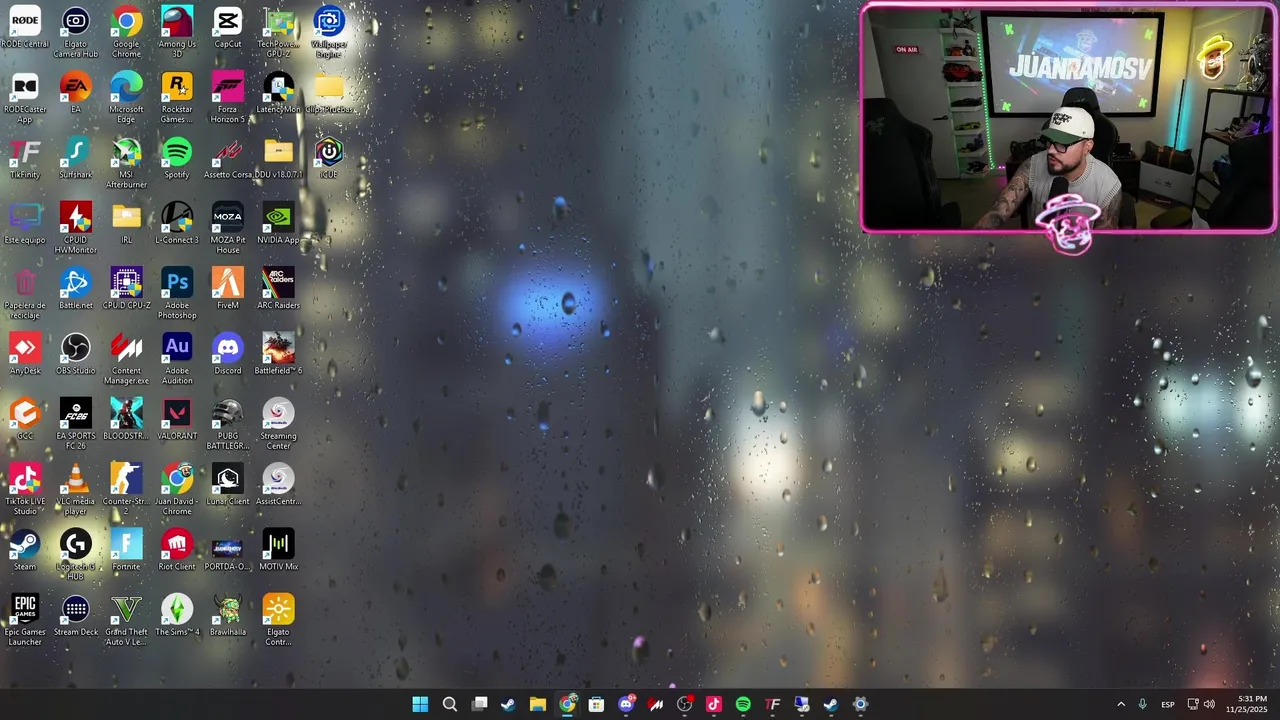Select the Microsoft Edge desktop icon
The height and width of the screenshot is (720, 1280).
pos(126,98)
